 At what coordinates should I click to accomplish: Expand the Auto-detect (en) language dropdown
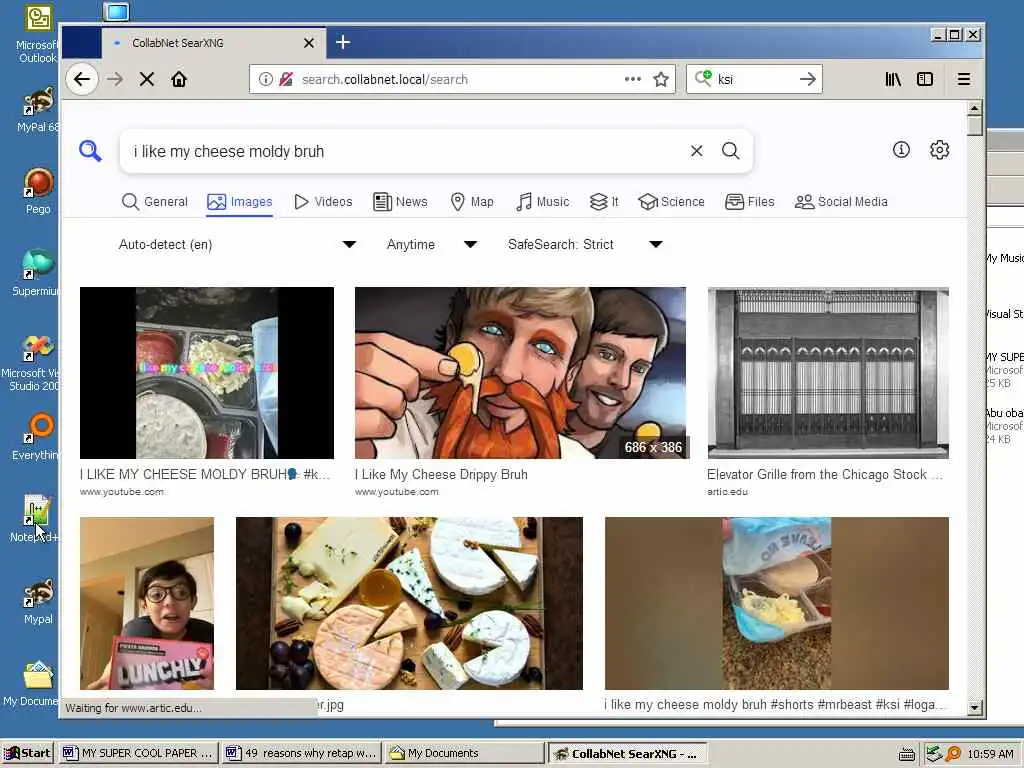(237, 244)
